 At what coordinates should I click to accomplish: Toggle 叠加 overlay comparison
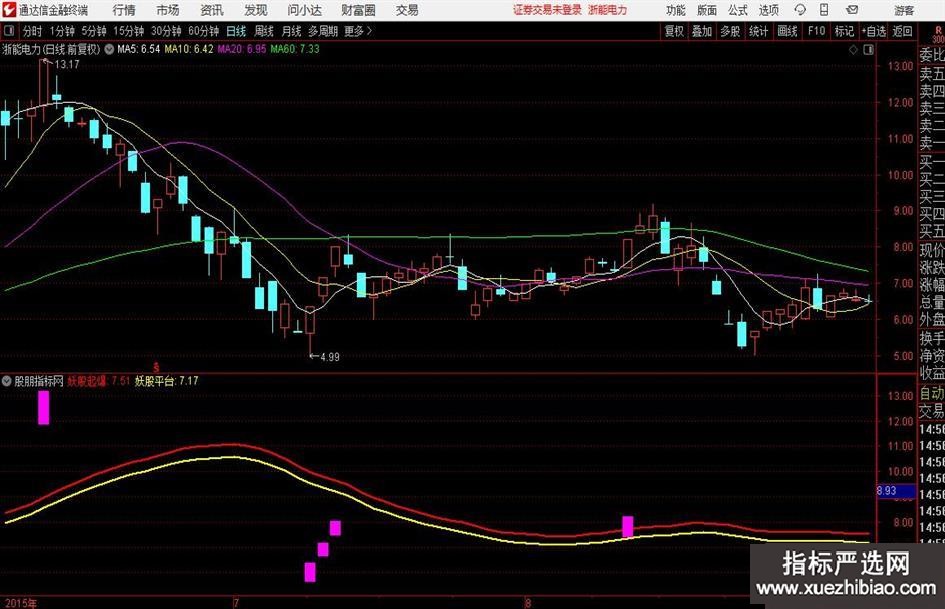(702, 31)
